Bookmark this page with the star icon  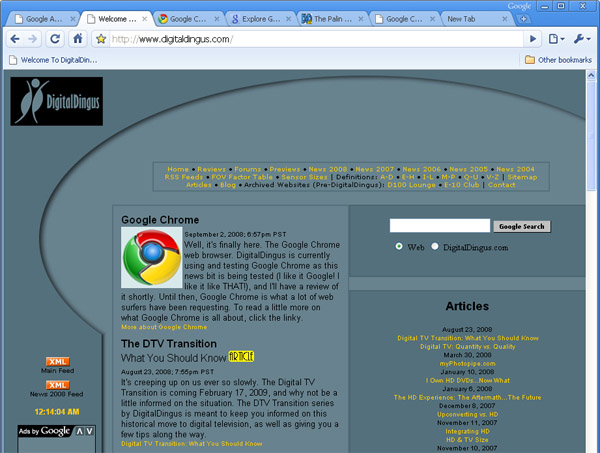(101, 39)
